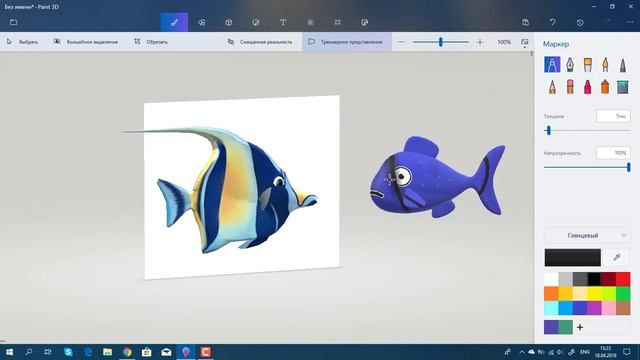Open Skype from the taskbar

coord(68,352)
